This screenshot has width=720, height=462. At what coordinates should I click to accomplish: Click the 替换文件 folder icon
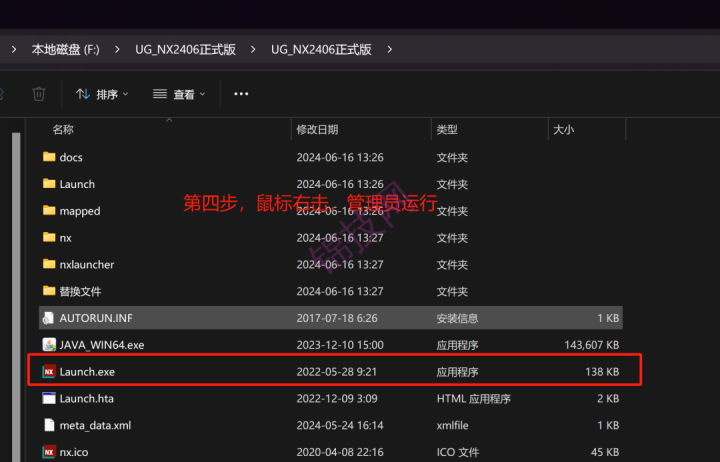pos(49,291)
